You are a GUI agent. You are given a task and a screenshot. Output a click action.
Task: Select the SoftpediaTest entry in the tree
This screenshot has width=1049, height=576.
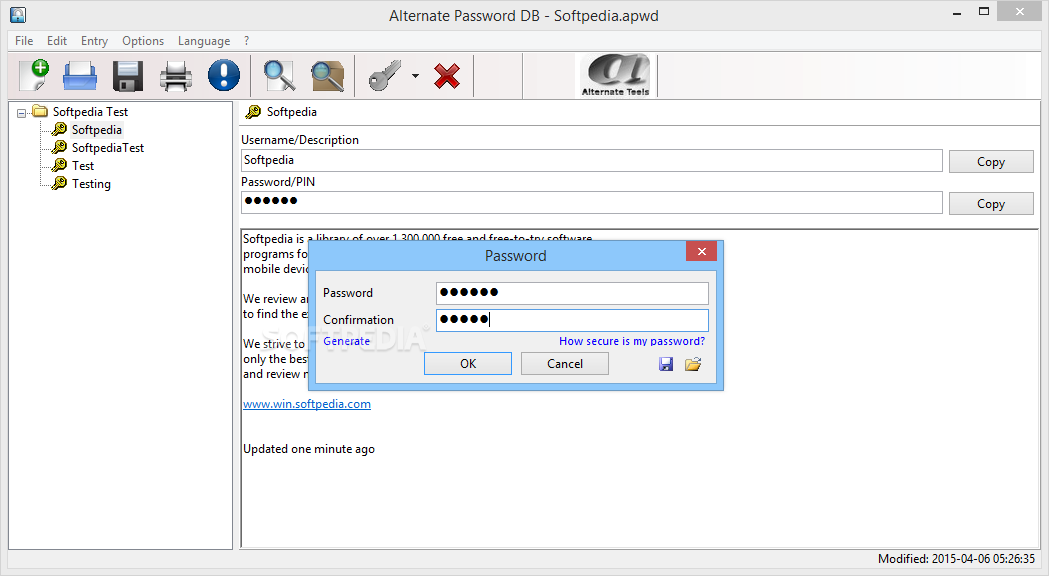click(x=108, y=148)
